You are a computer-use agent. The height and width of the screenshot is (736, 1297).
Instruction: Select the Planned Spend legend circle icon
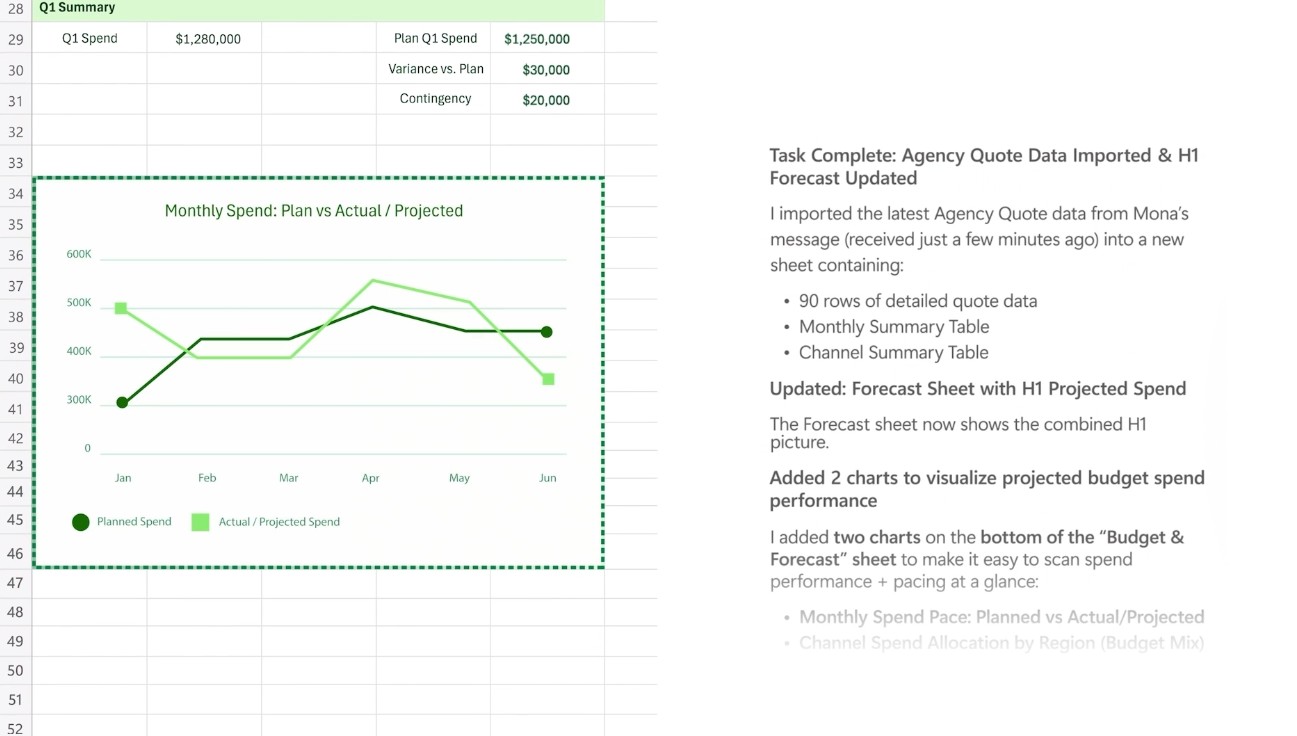[81, 522]
